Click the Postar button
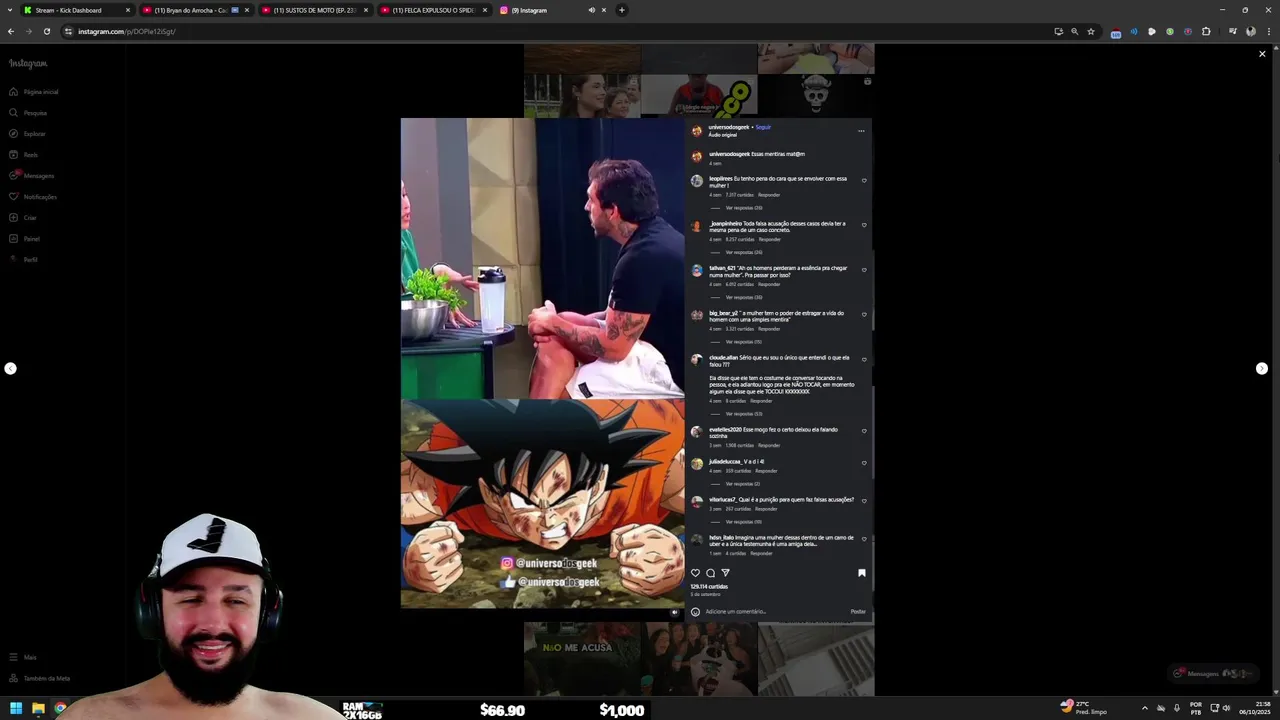 tap(858, 611)
